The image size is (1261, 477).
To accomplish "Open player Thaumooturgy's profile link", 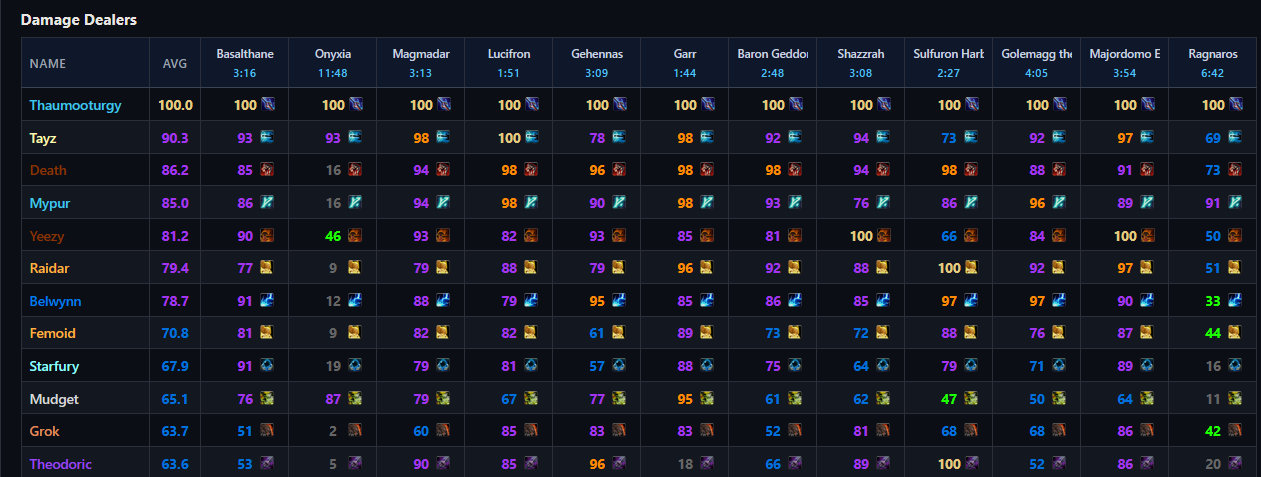I will 74,105.
